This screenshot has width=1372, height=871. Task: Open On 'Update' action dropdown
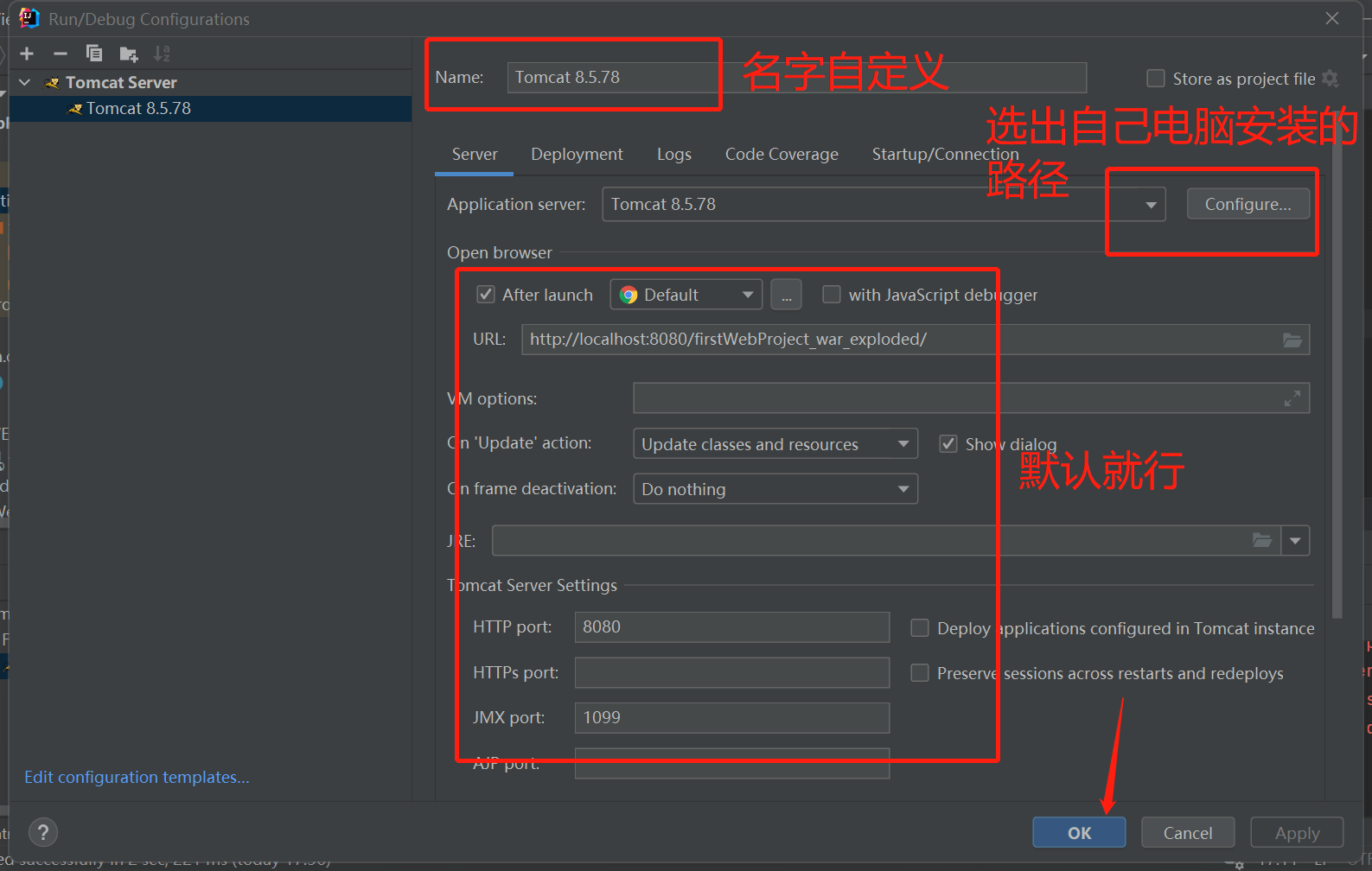(x=775, y=444)
